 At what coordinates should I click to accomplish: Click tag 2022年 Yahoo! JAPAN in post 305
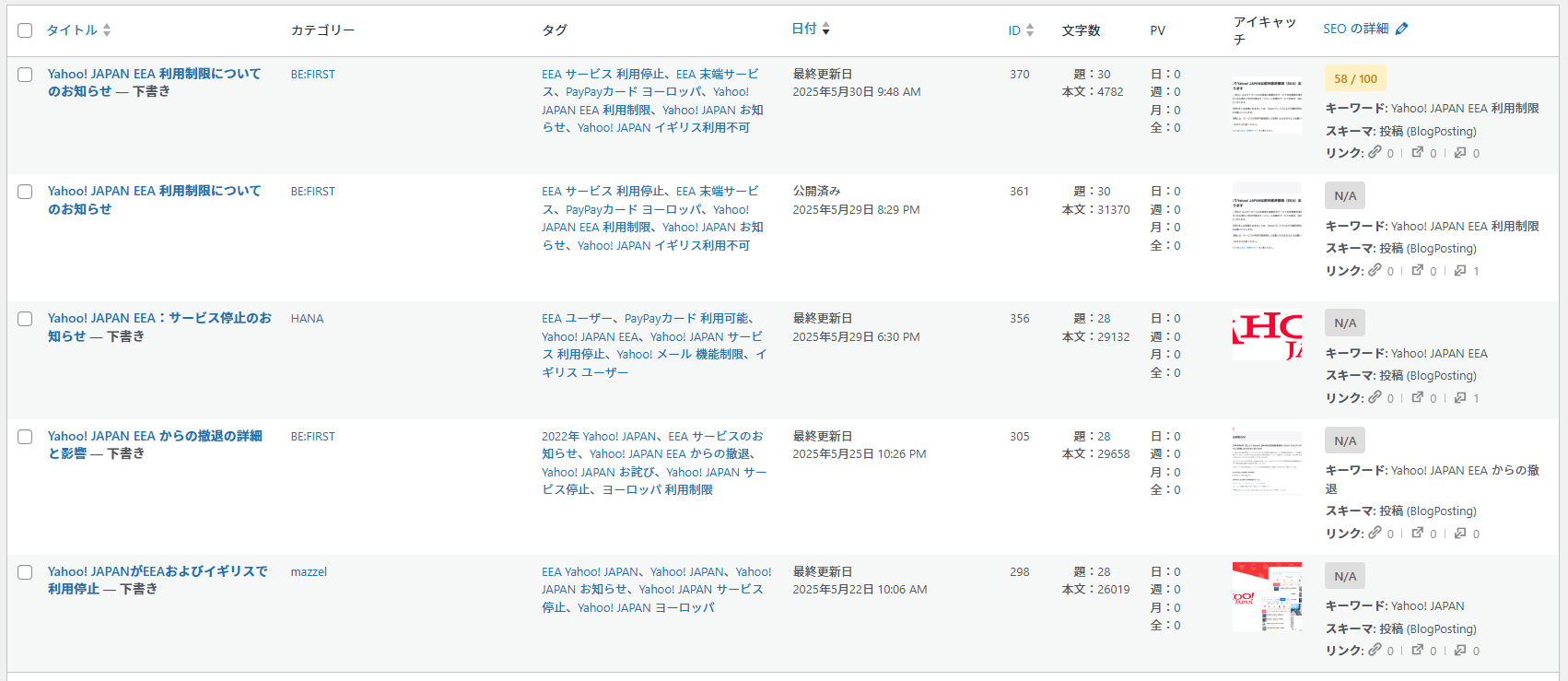coord(600,437)
